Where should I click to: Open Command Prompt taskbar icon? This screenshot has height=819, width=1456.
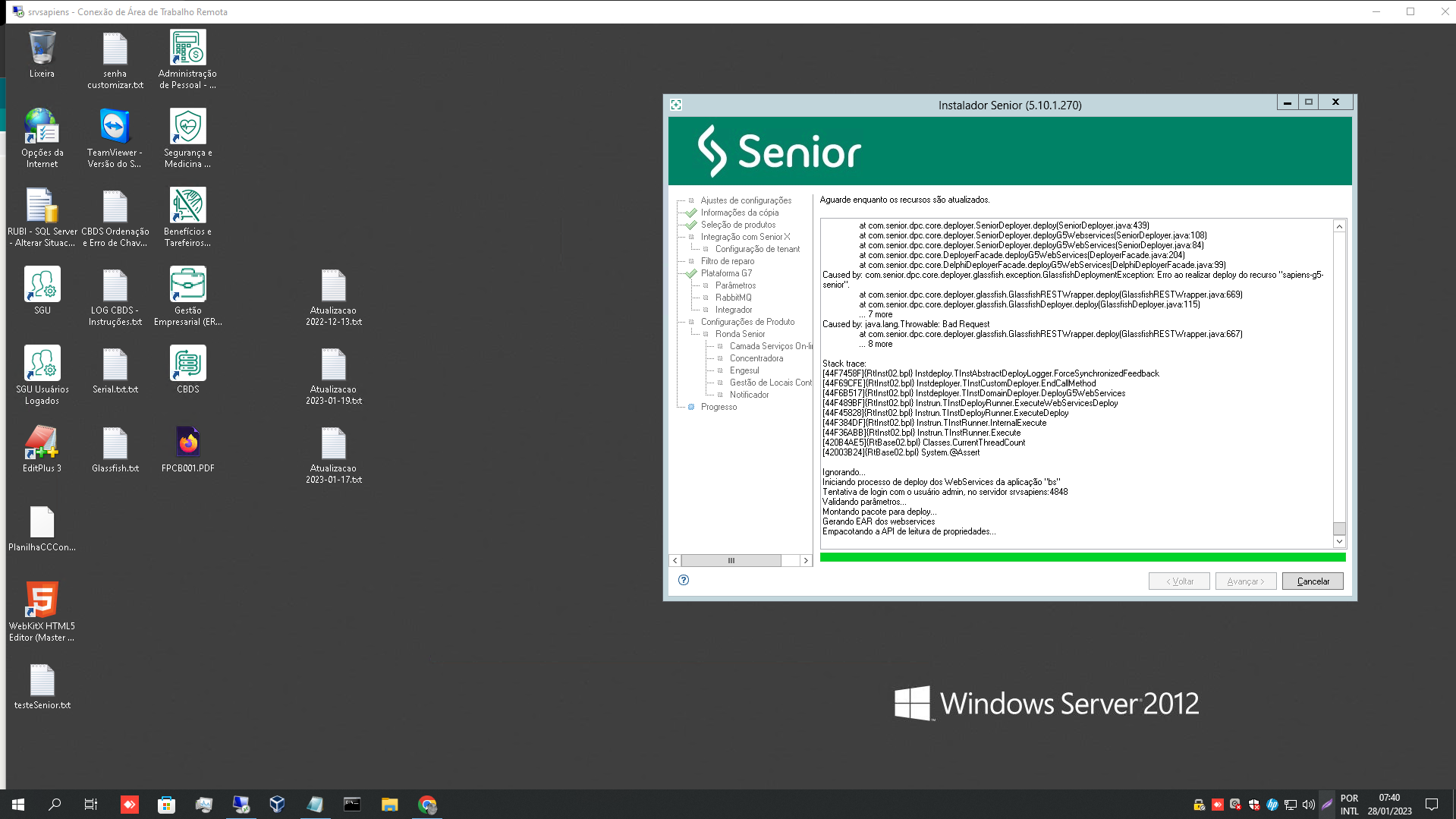(351, 805)
